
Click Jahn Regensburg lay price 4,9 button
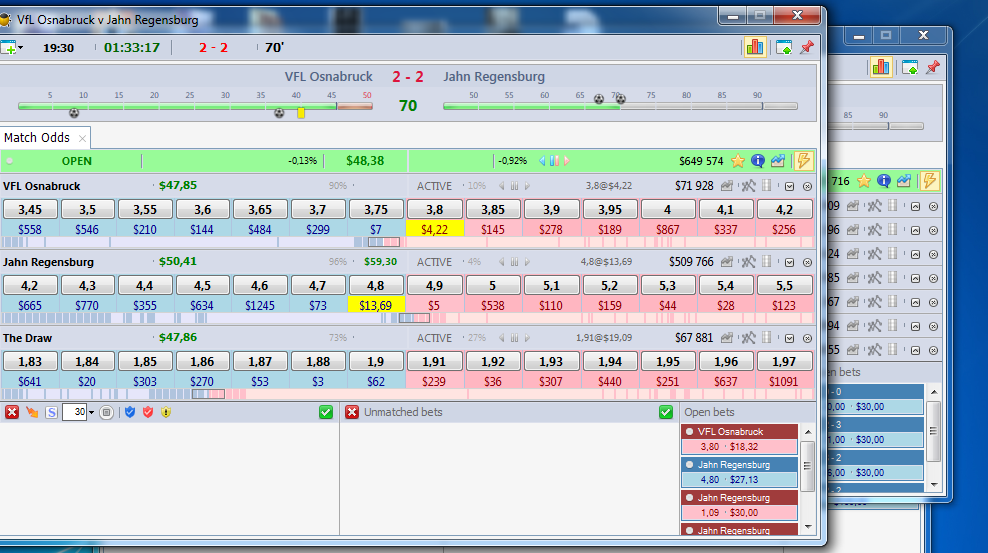(x=434, y=285)
